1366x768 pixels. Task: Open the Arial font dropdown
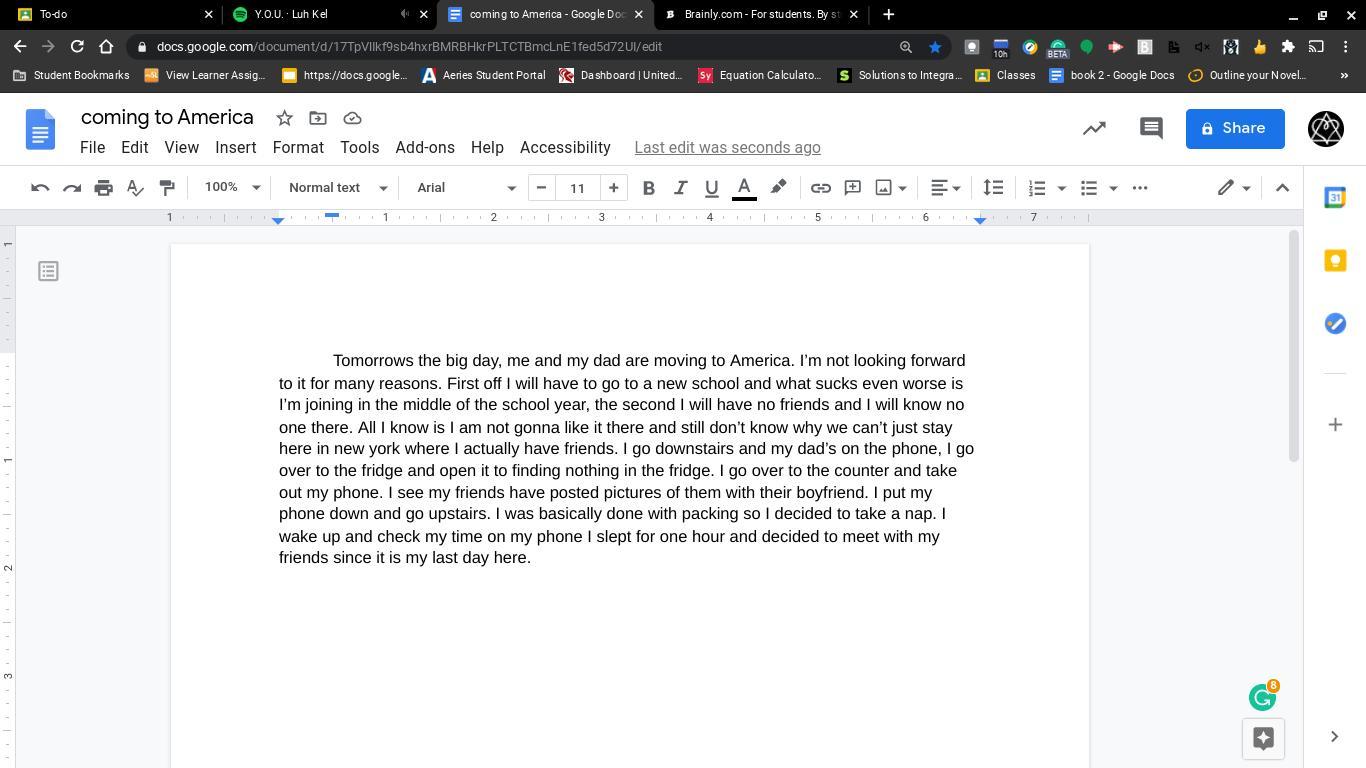(466, 188)
